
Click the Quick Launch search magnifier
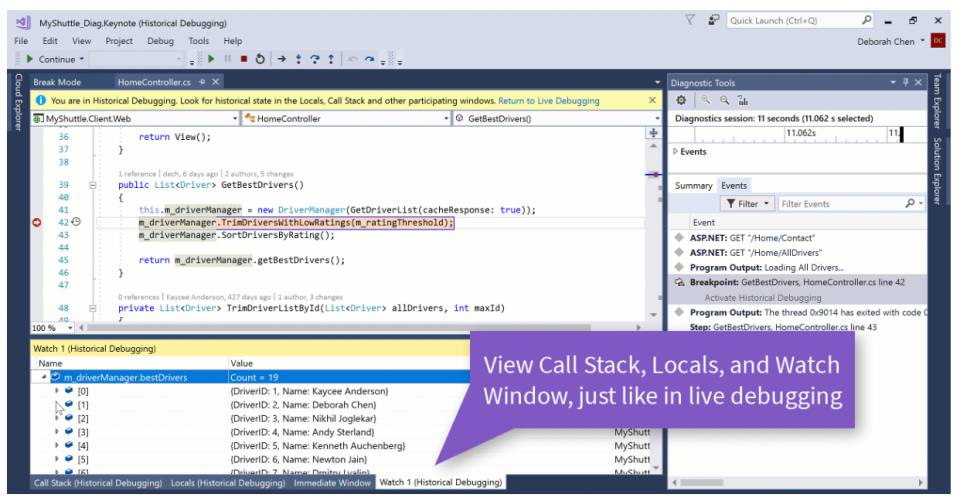866,20
